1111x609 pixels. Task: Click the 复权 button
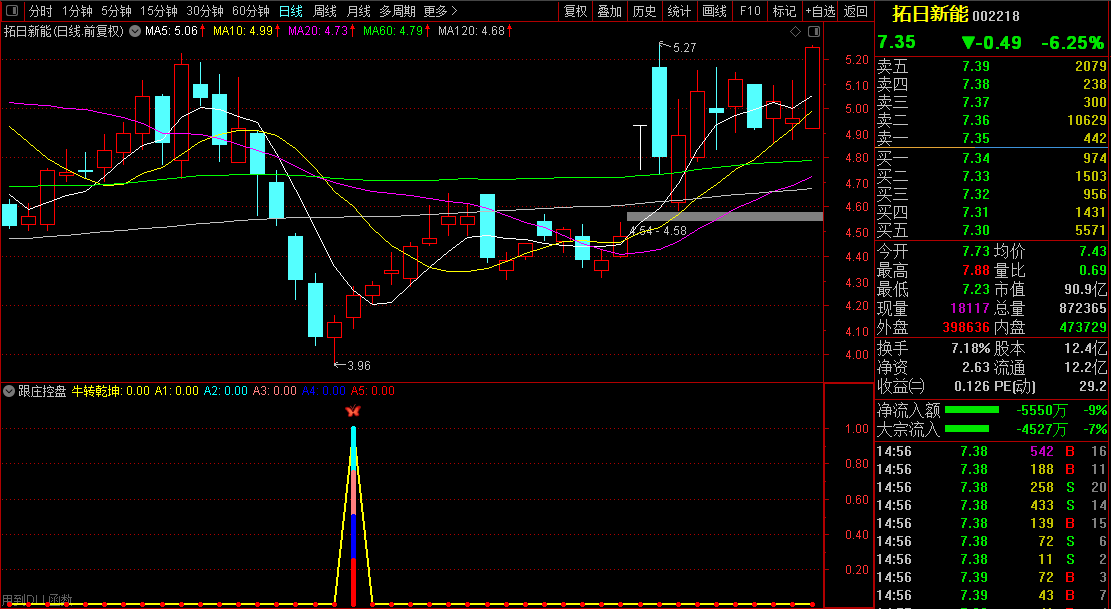[575, 11]
